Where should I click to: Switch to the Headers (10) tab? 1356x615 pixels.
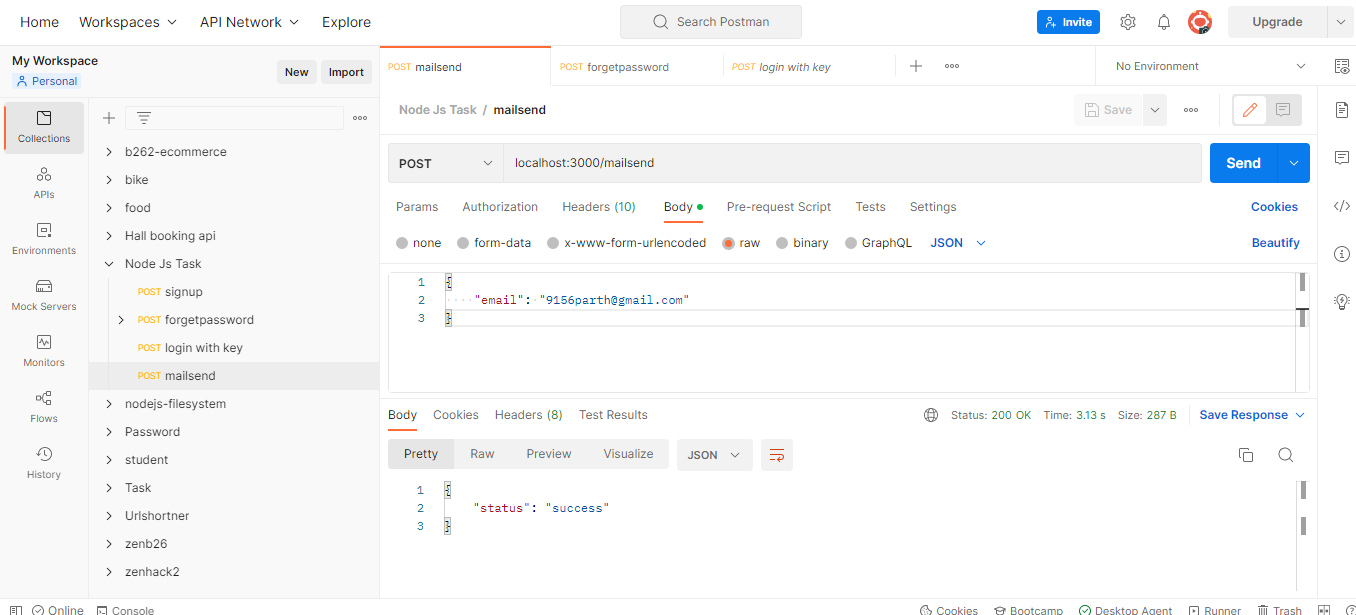[x=598, y=206]
